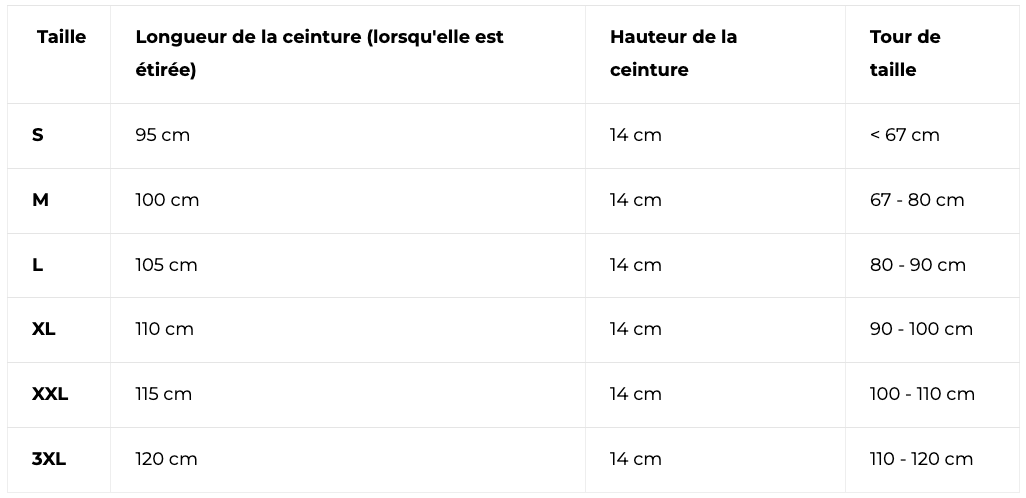Viewport: 1026px width, 498px height.
Task: Click the "67 - 80 cm" waist cell
Action: tap(917, 200)
